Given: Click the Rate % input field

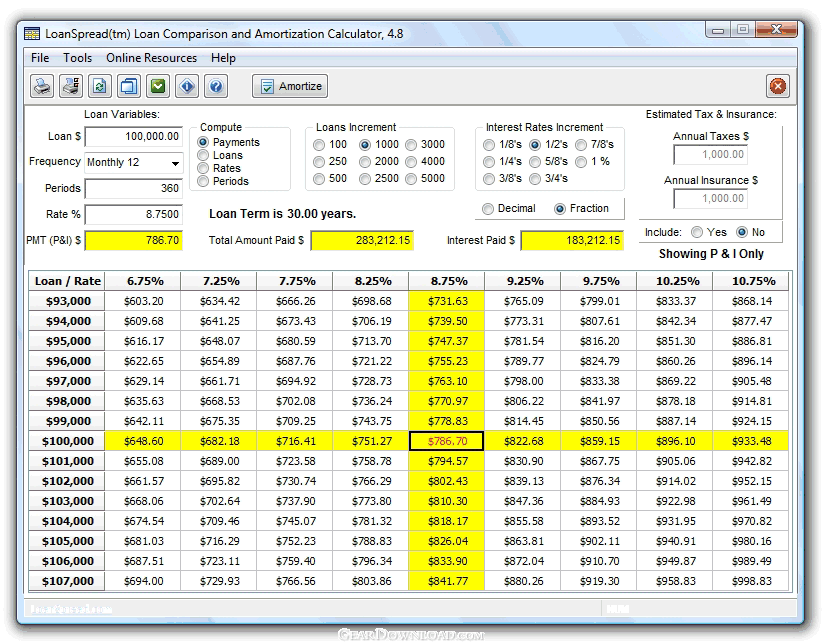Looking at the screenshot, I should [x=134, y=214].
